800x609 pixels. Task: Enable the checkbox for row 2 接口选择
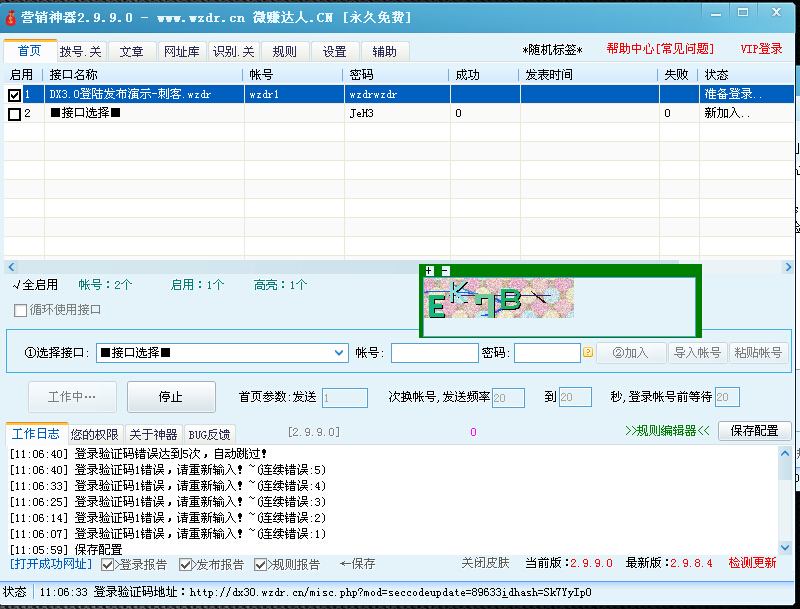tap(14, 114)
